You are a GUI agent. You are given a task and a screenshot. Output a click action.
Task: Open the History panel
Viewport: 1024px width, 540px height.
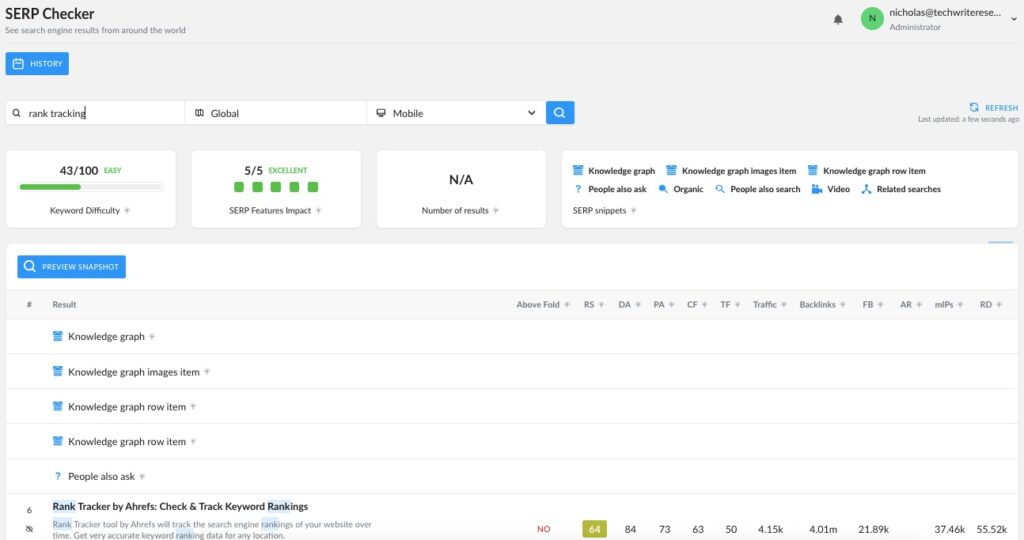pyautogui.click(x=37, y=63)
